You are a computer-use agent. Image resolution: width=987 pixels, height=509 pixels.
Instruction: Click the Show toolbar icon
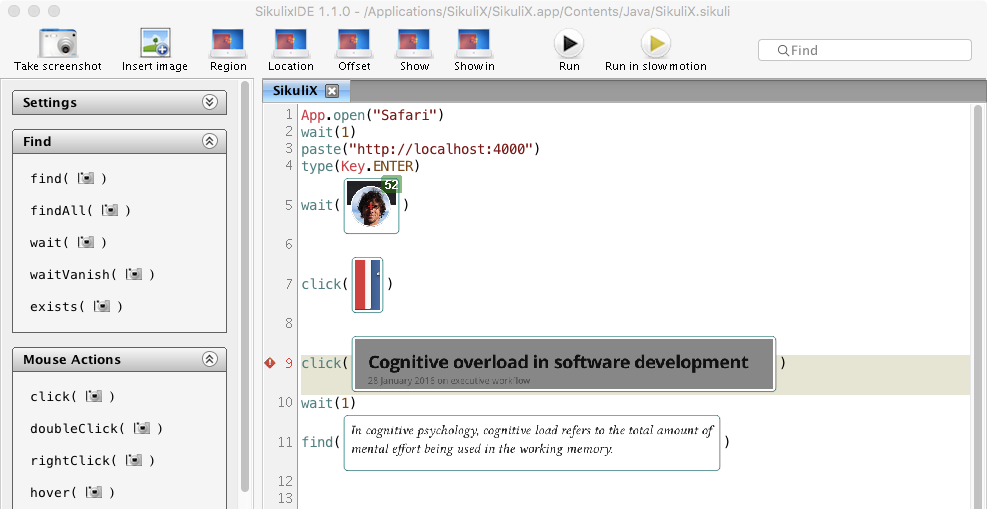pos(414,44)
